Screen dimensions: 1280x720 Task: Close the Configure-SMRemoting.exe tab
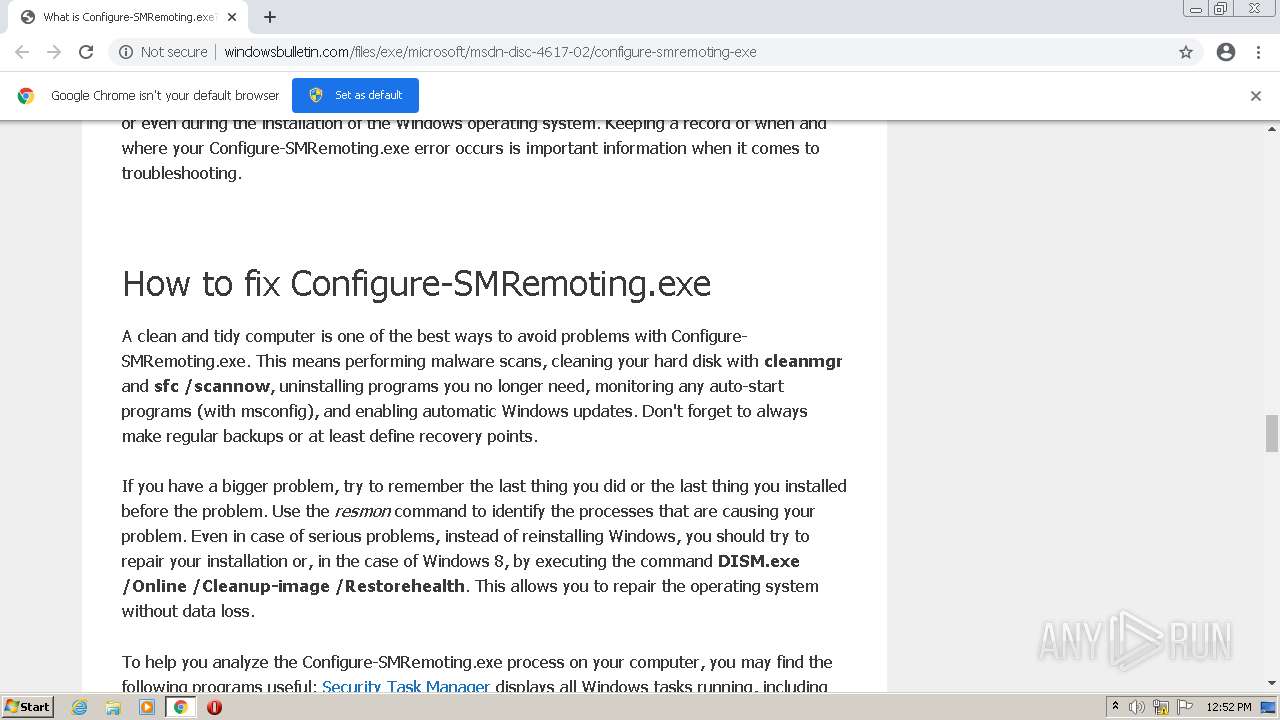232,17
